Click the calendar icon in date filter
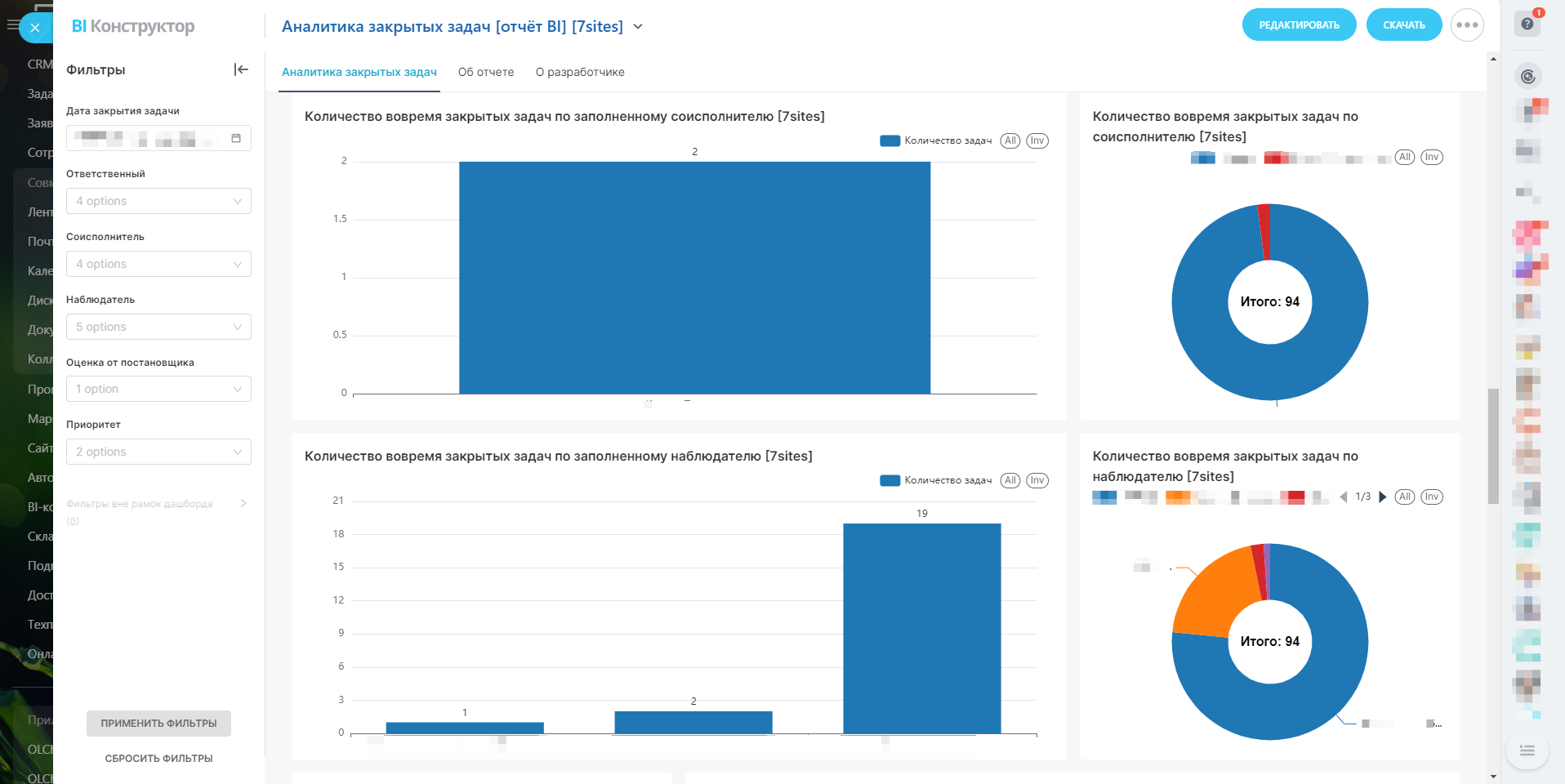This screenshot has height=784, width=1565. (236, 138)
